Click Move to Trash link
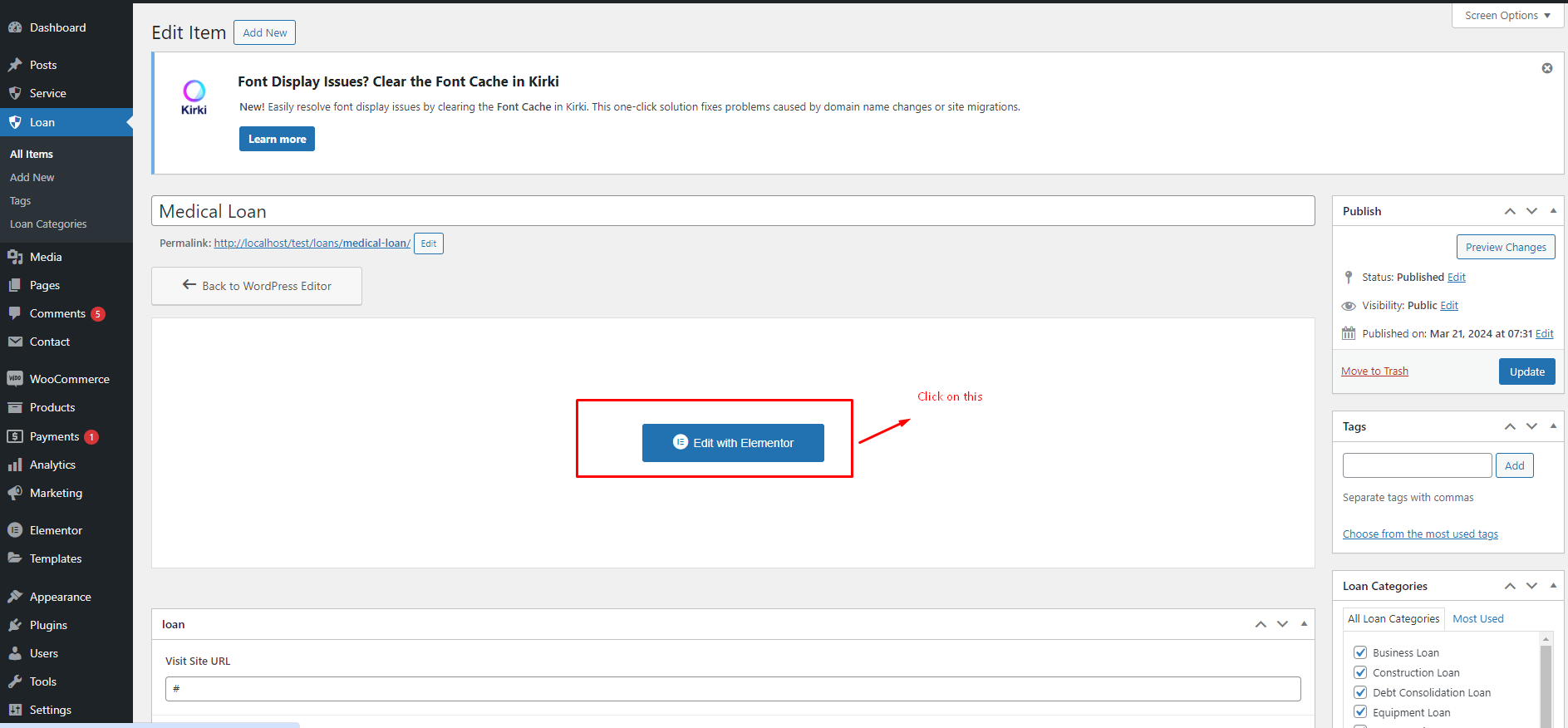Screen dimensions: 1568x728 (1374, 371)
